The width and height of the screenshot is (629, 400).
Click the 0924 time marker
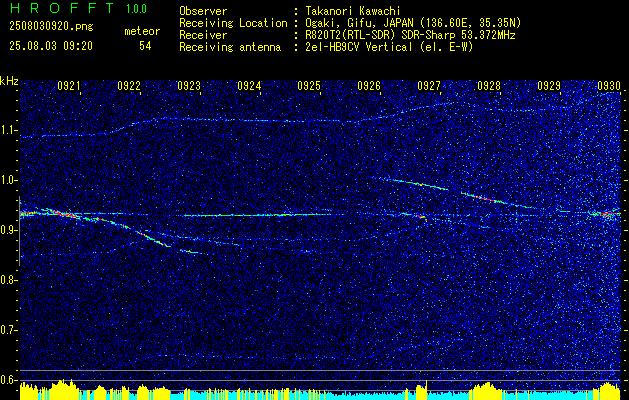(x=249, y=85)
